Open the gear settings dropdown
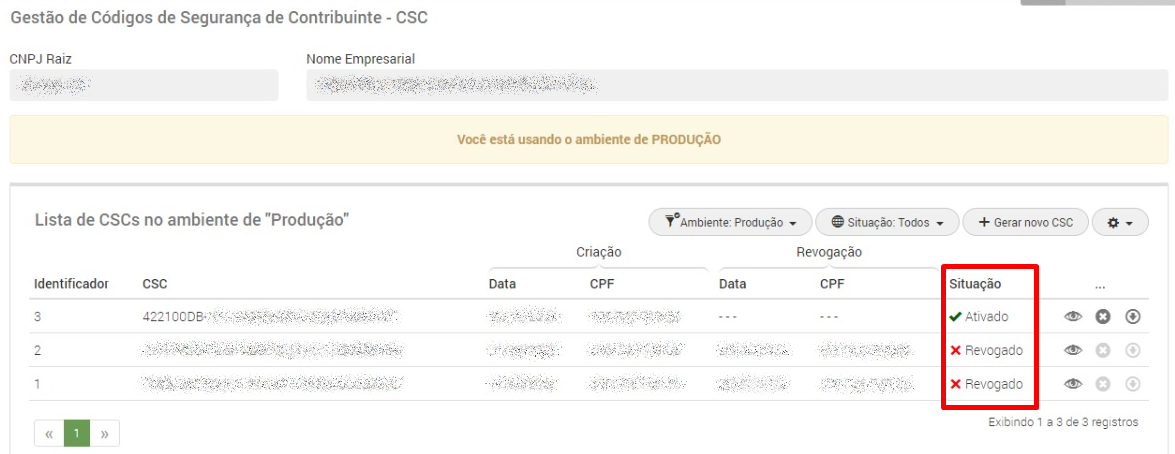1175x454 pixels. point(1120,223)
